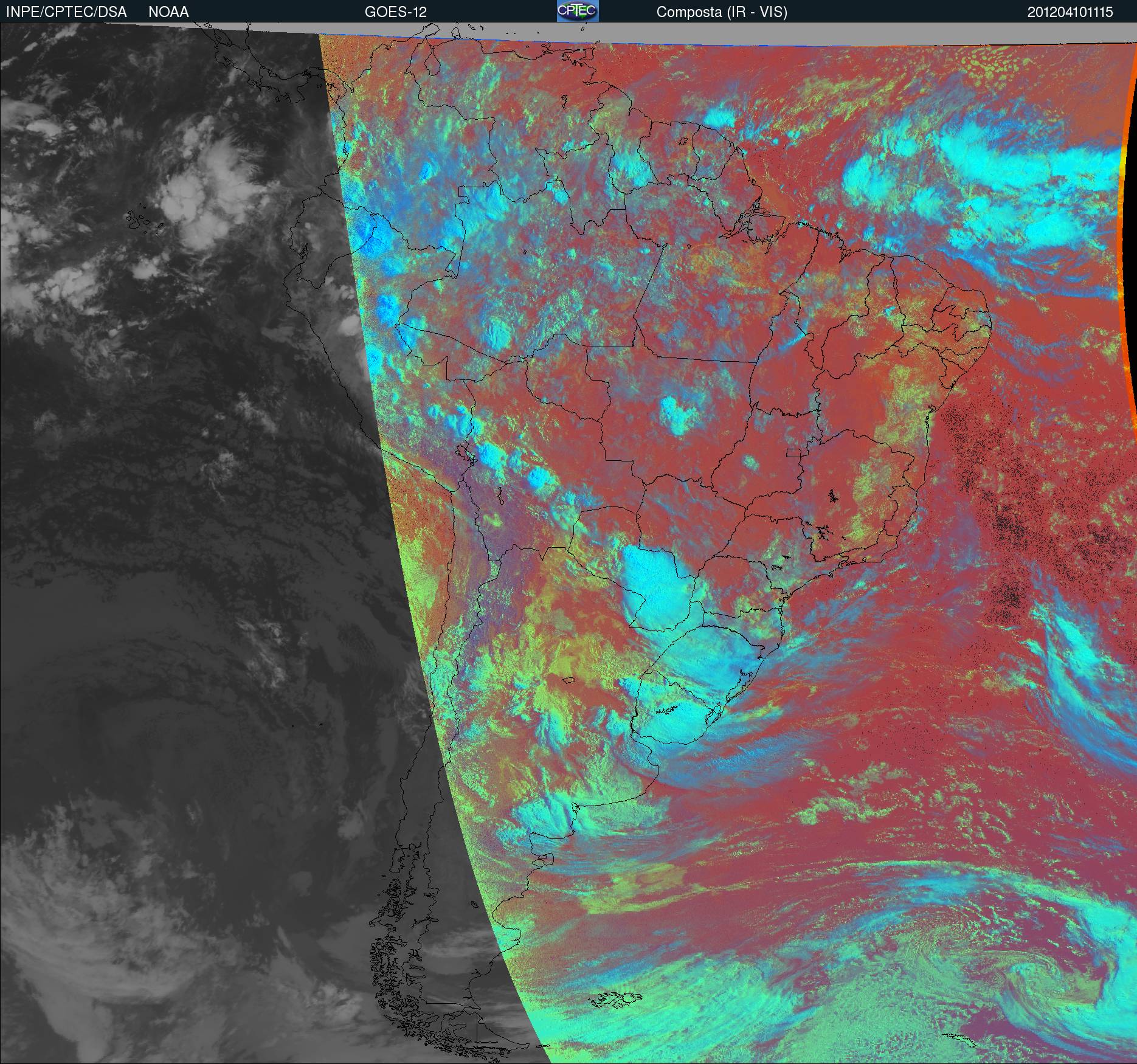
Task: Click the 'Composta (IR - VIS)' title
Action: click(722, 12)
